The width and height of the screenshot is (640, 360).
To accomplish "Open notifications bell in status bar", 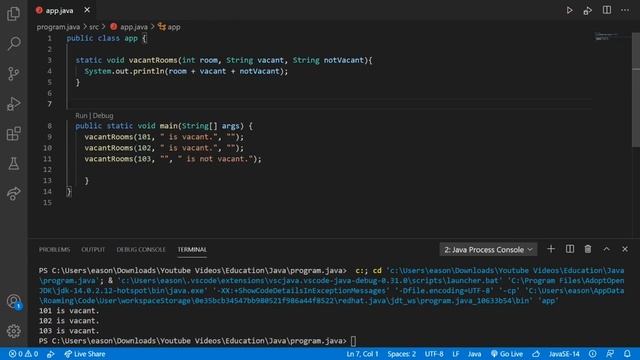I will (627, 354).
